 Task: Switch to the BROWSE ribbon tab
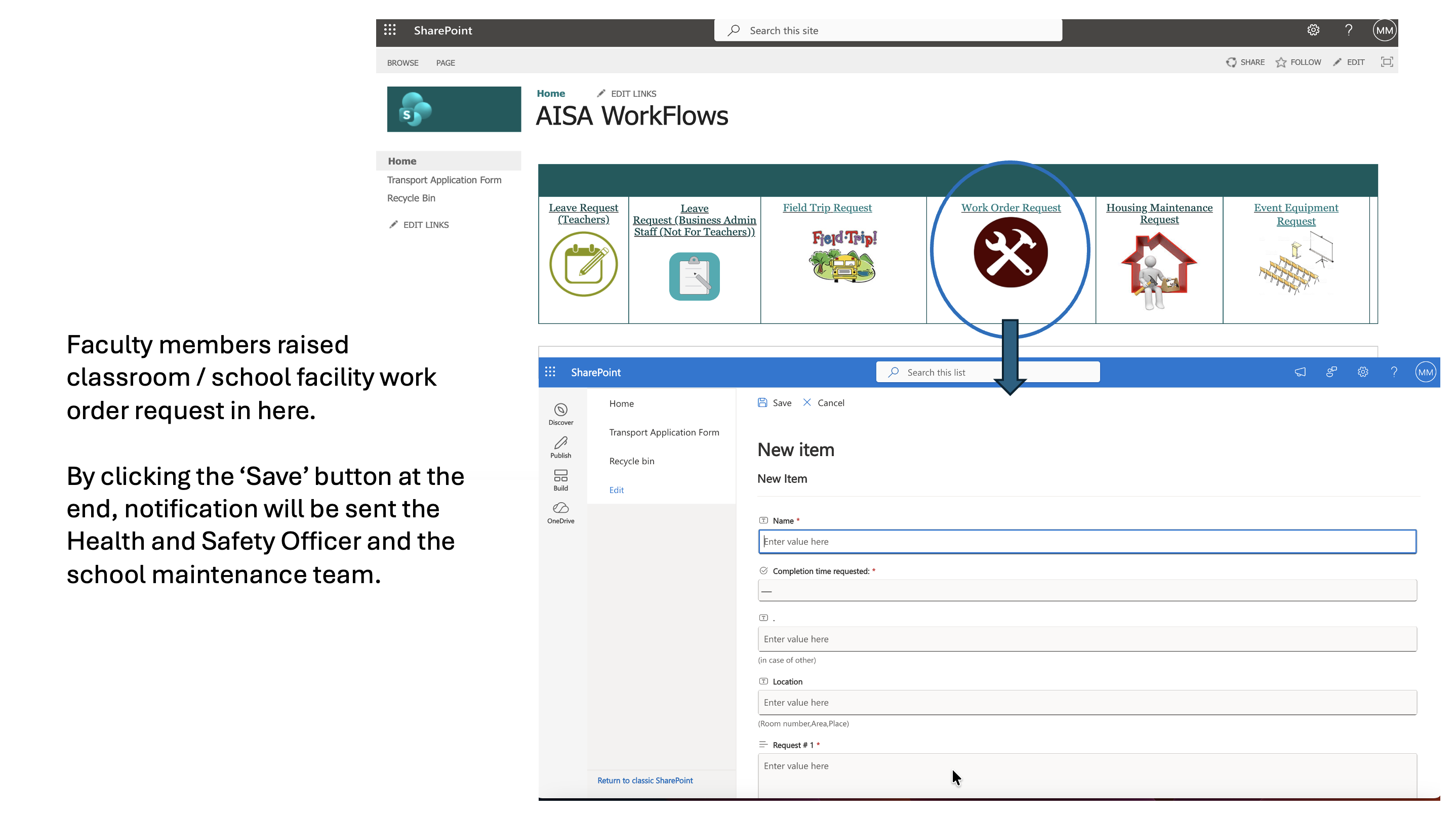[x=402, y=63]
